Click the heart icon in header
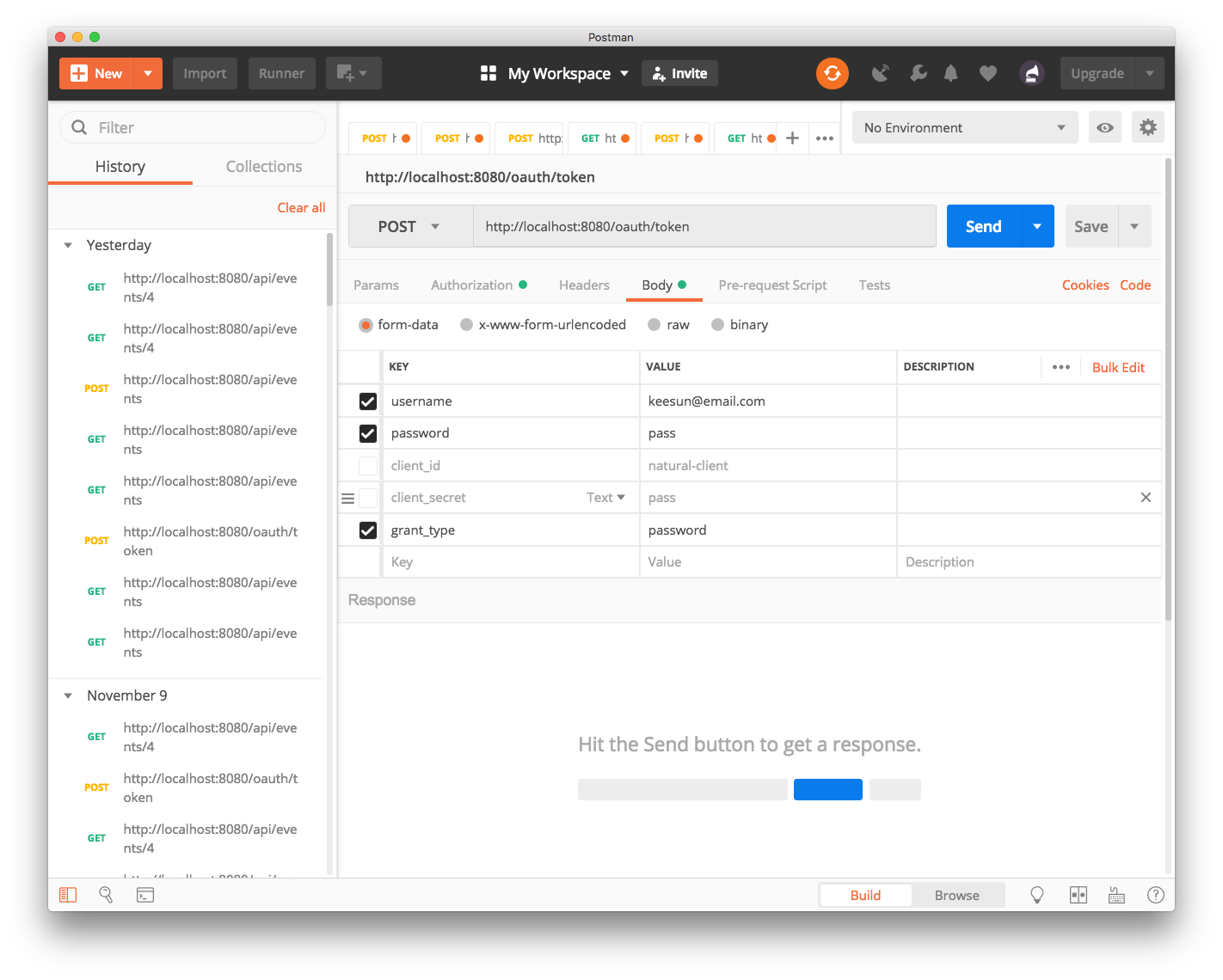This screenshot has height=980, width=1223. tap(988, 74)
